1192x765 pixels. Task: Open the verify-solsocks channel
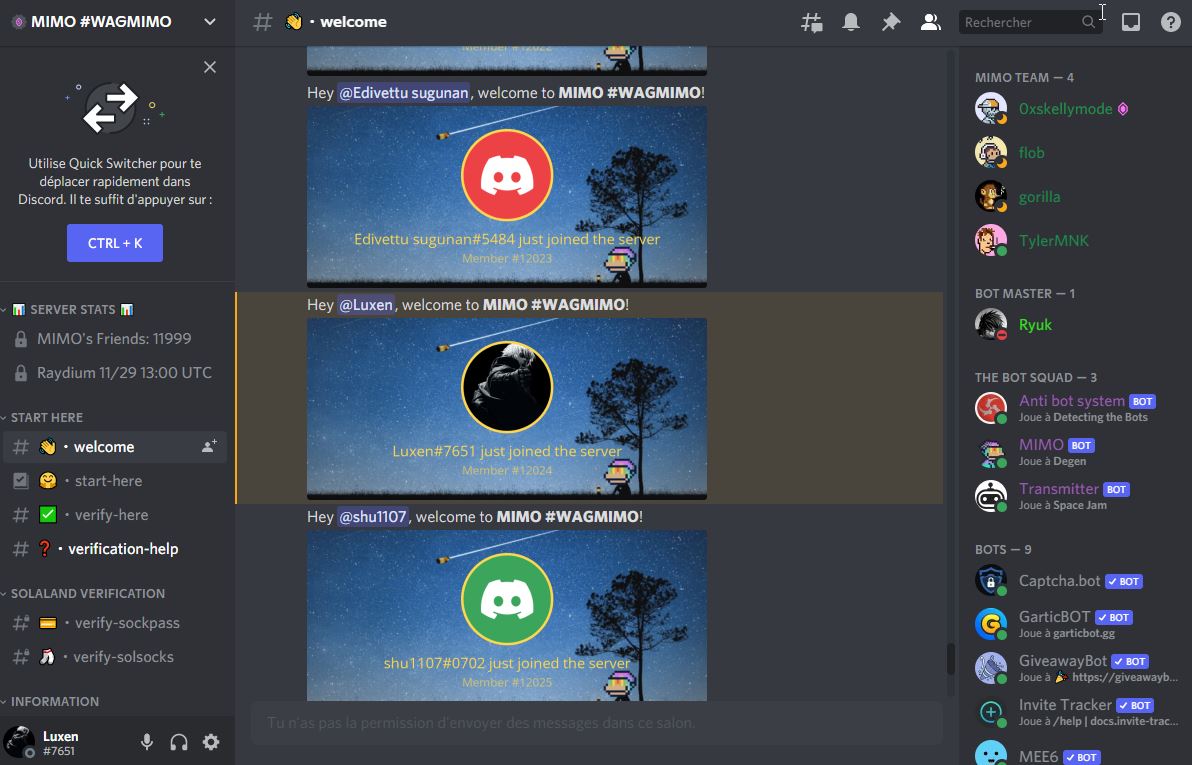115,657
